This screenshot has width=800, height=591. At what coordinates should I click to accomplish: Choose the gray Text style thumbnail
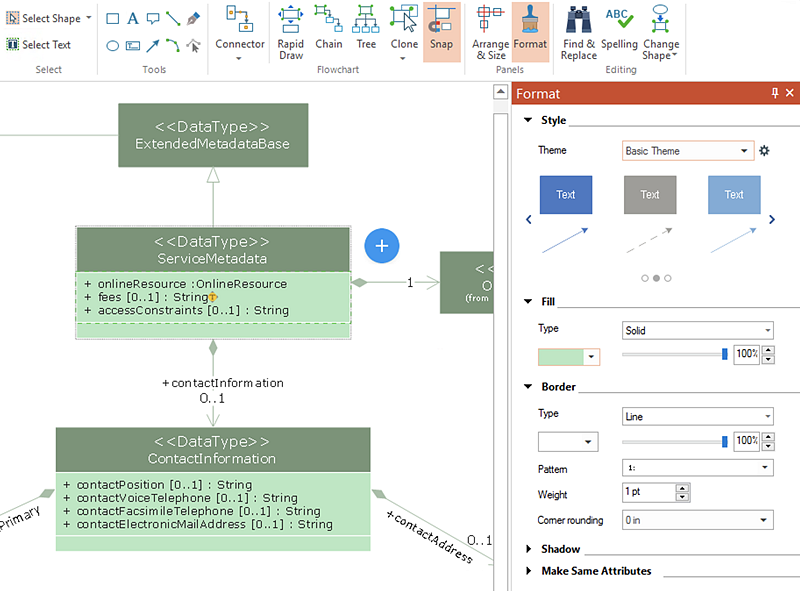tap(650, 194)
